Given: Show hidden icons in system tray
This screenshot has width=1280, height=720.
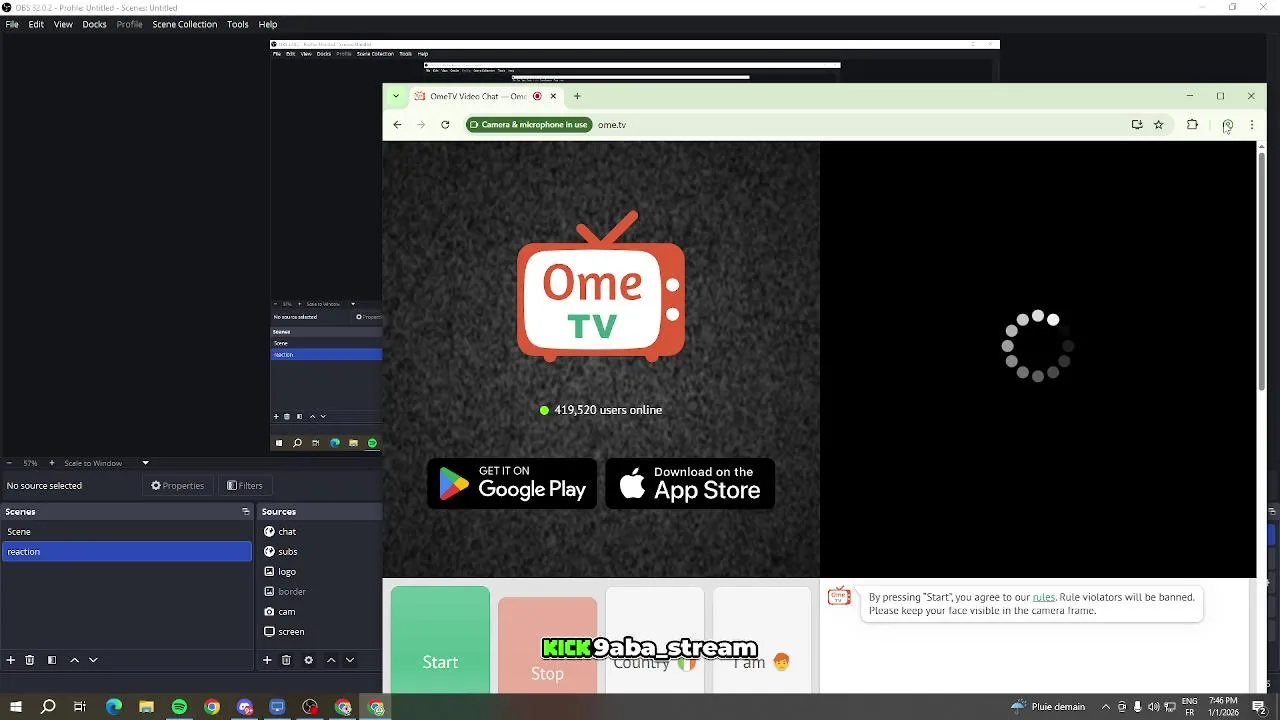Looking at the screenshot, I should (1105, 707).
